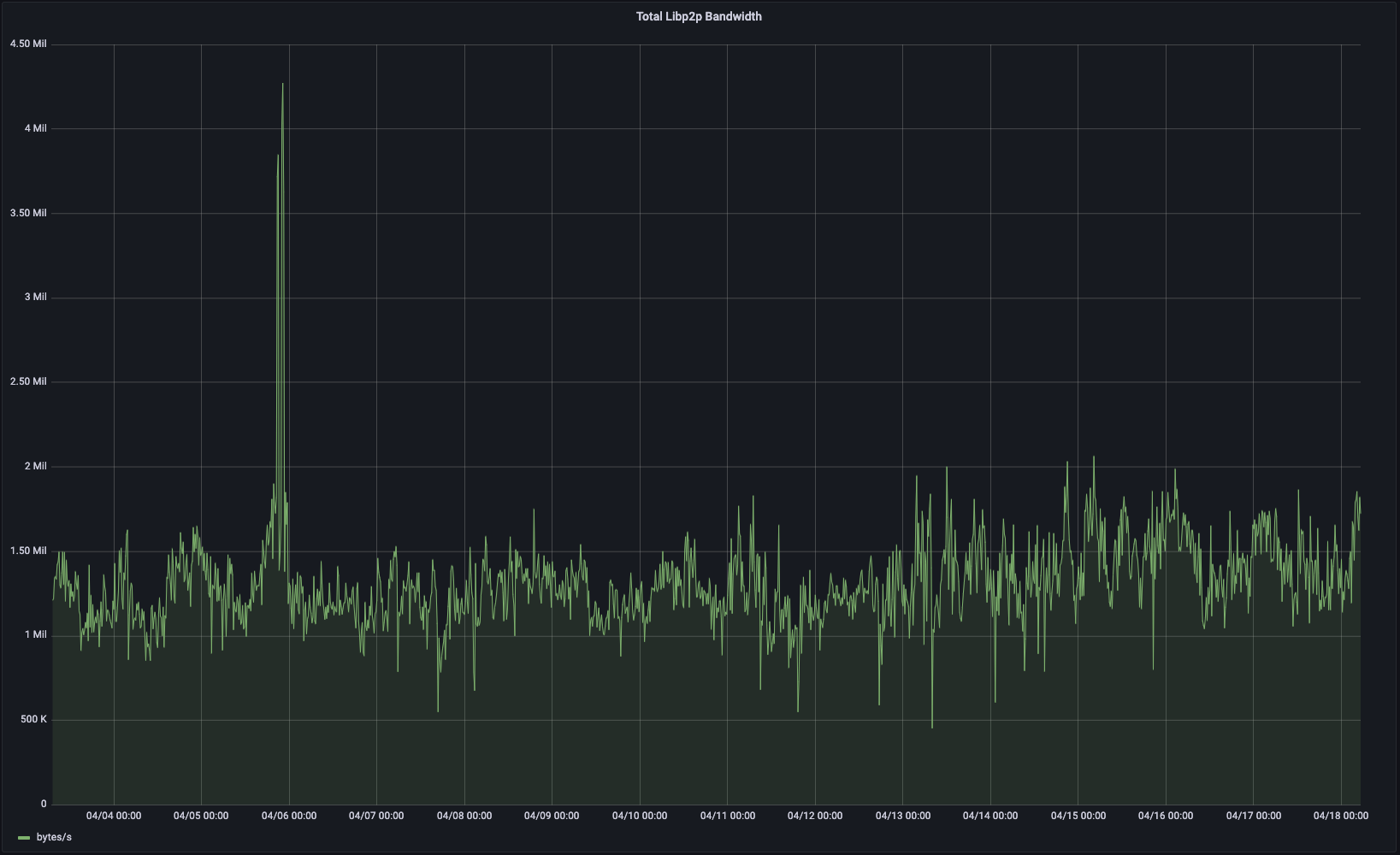Select the 04/07 00:00 time axis label
The height and width of the screenshot is (855, 1400).
pos(376,816)
